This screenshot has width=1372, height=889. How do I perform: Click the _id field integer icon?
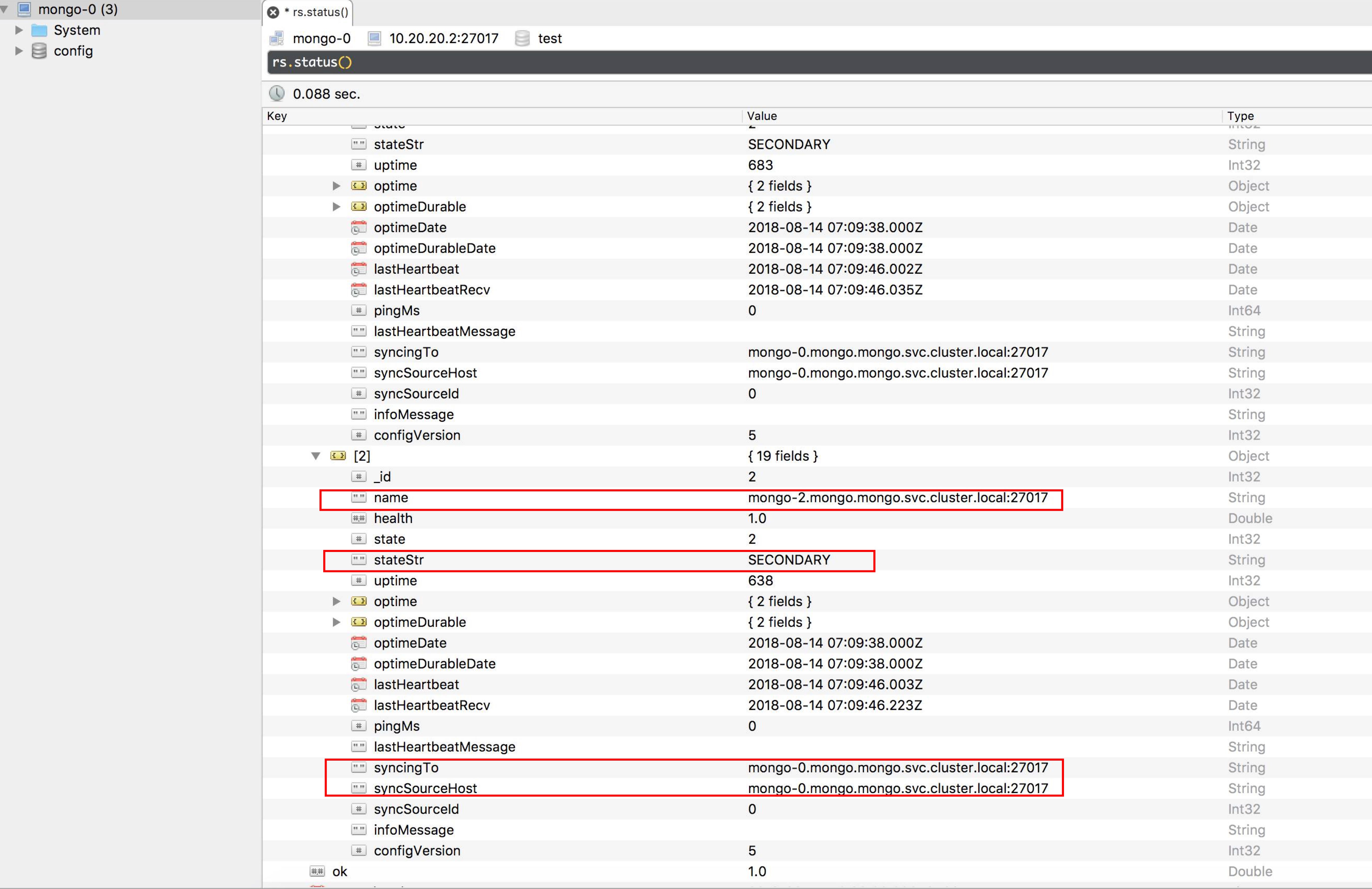pyautogui.click(x=359, y=476)
